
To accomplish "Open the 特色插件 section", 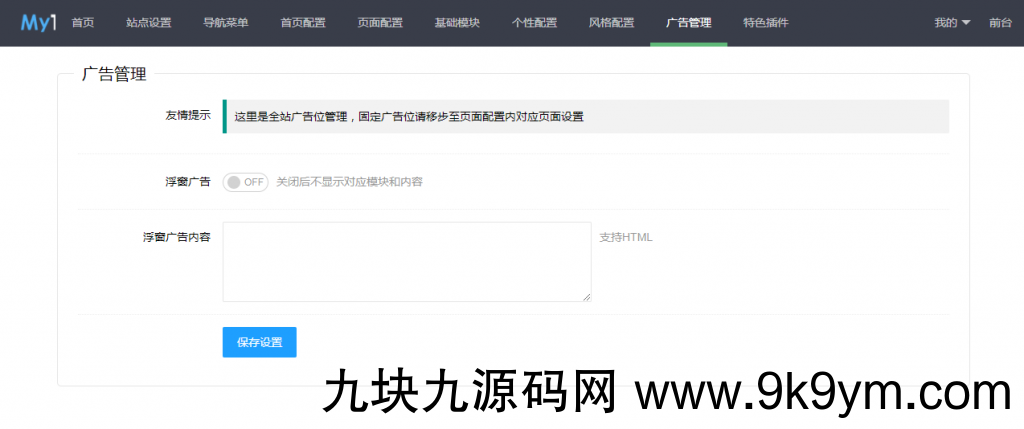I will 765,23.
